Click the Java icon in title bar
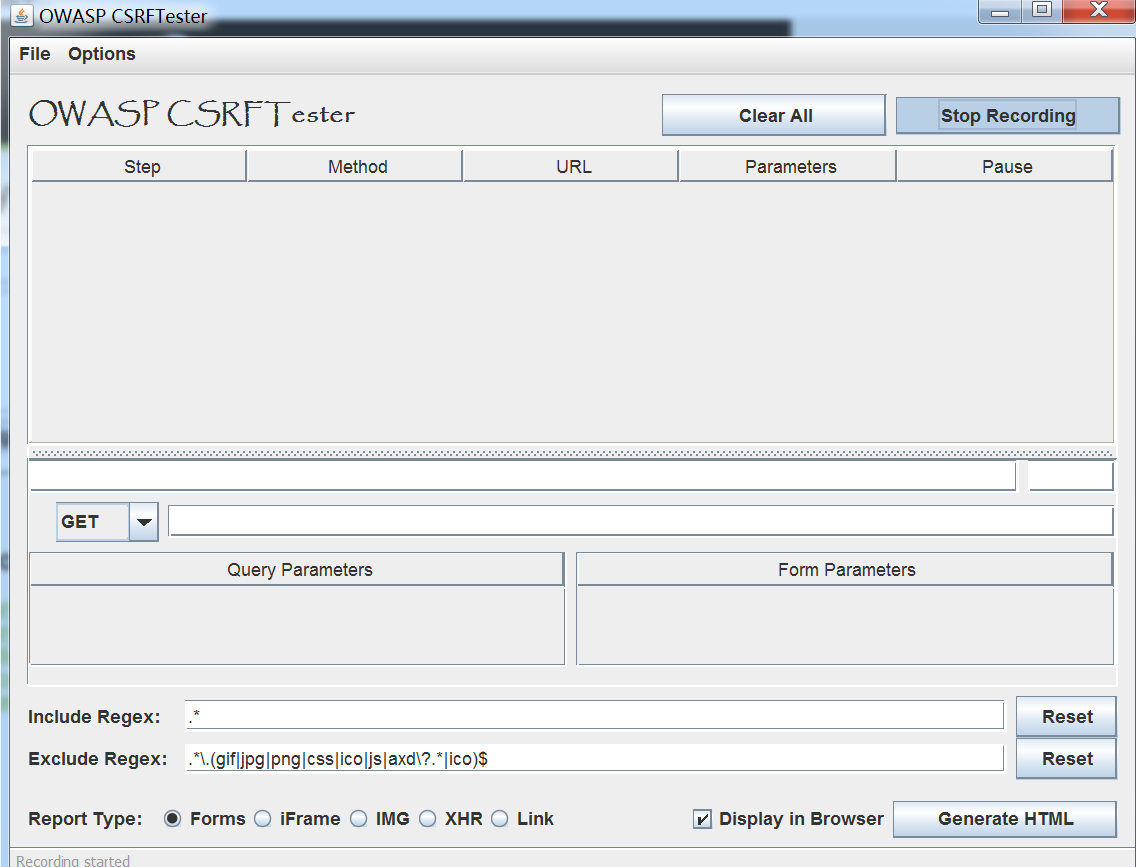The image size is (1136, 867). (x=22, y=15)
